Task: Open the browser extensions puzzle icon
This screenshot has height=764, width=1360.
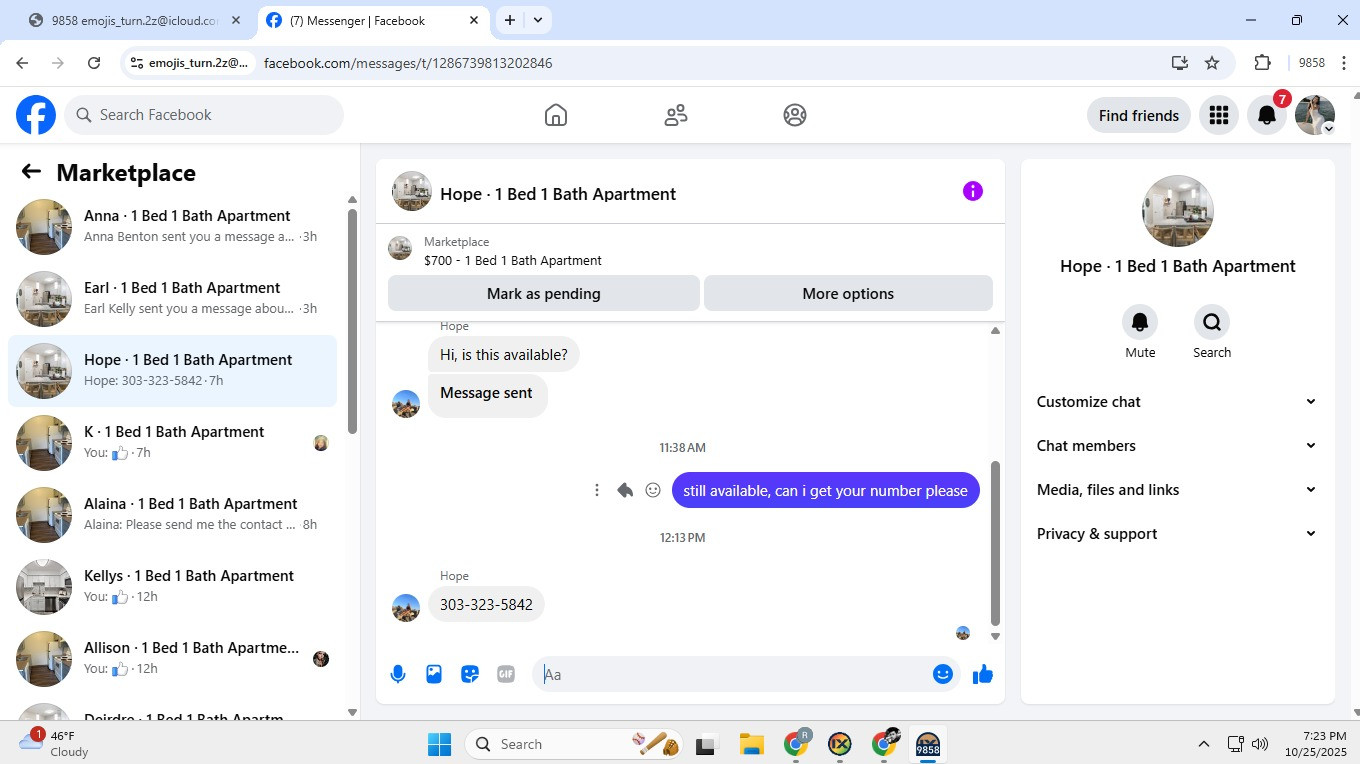Action: click(x=1262, y=63)
